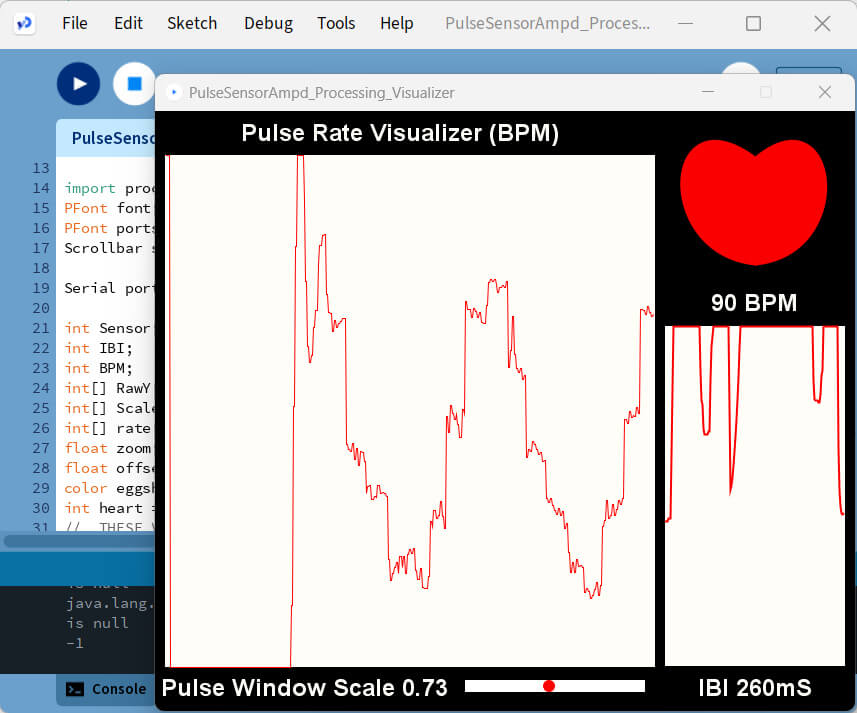Minimize the PulseSensor visualizer window

pyautogui.click(x=708, y=92)
